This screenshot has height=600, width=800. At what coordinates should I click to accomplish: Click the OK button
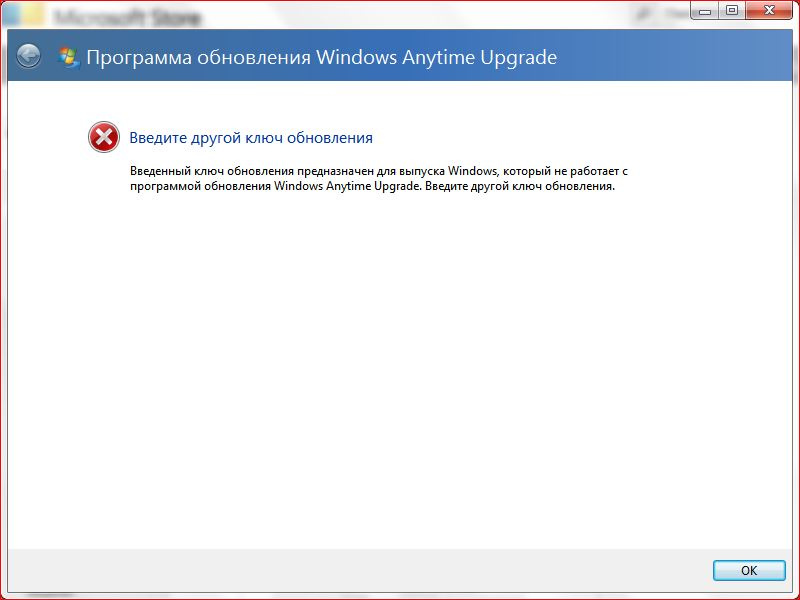point(748,570)
